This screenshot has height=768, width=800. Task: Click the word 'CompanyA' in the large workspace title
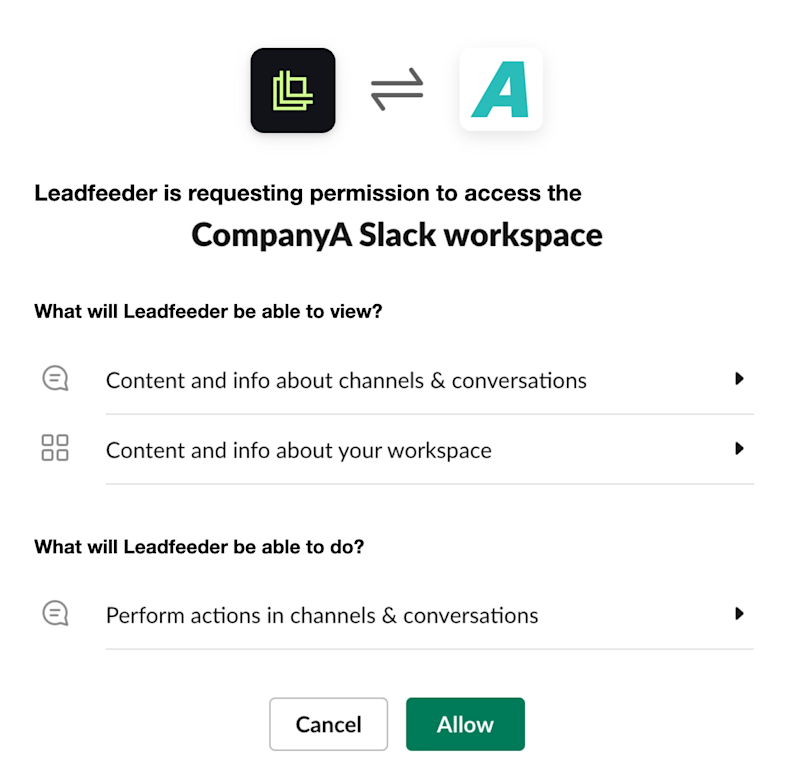click(271, 235)
